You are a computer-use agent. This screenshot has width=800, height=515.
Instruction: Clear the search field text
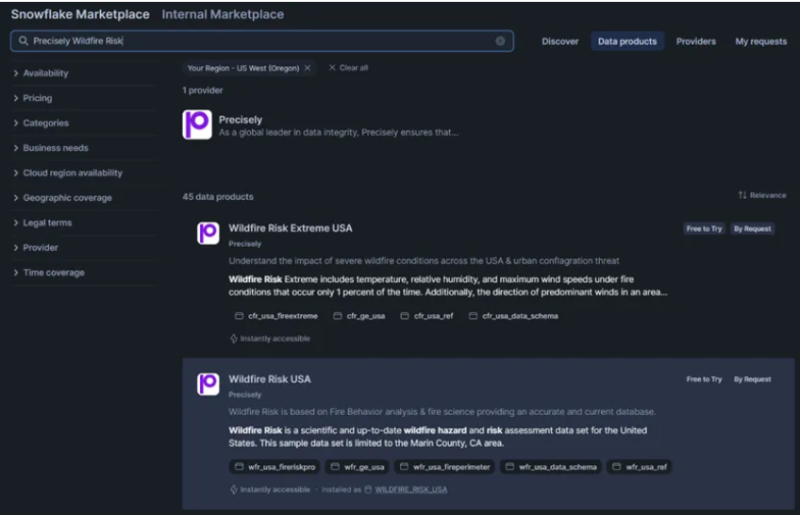(500, 41)
